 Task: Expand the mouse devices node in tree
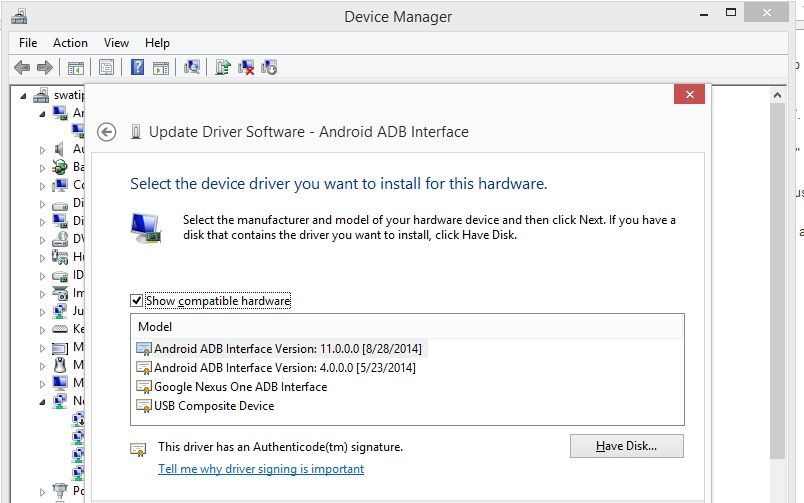[x=43, y=365]
